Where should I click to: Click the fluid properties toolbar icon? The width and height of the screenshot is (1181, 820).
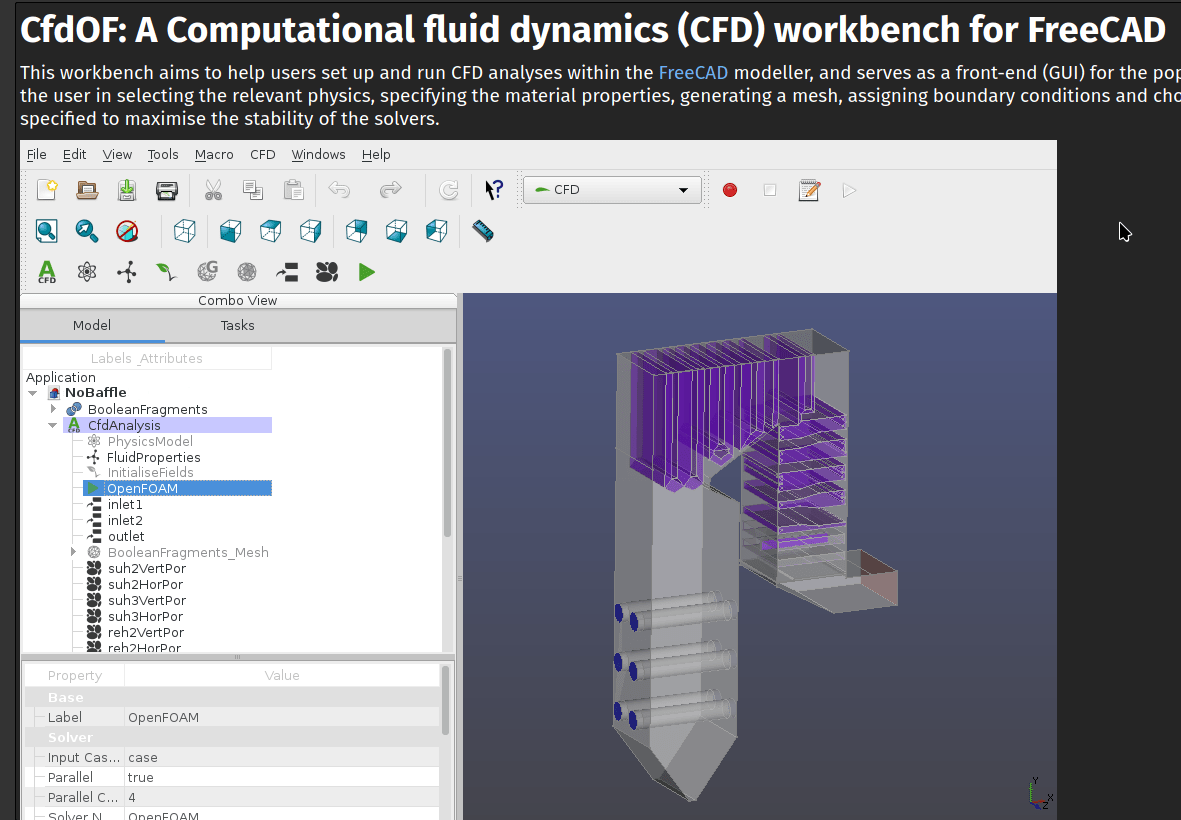pos(127,271)
